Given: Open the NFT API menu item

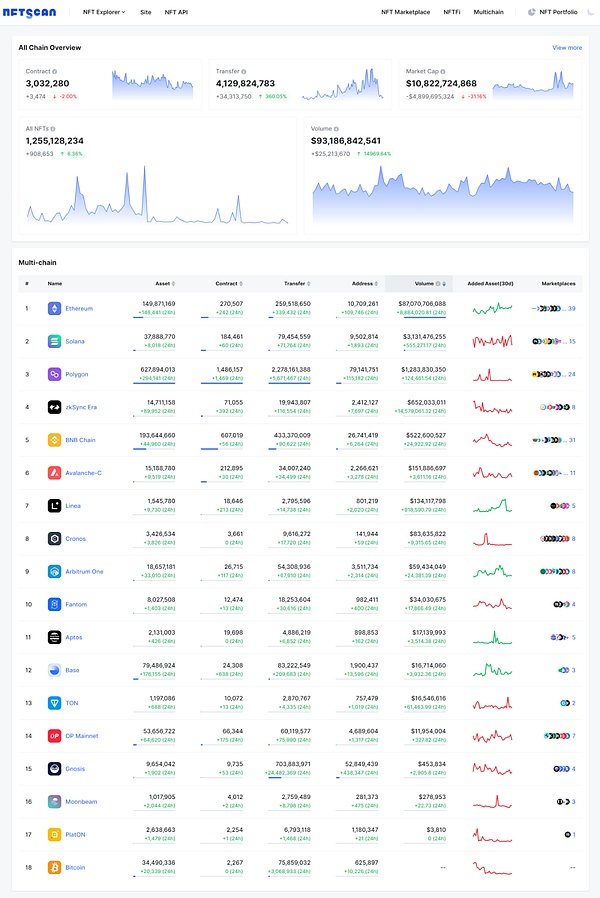Looking at the screenshot, I should pyautogui.click(x=176, y=12).
